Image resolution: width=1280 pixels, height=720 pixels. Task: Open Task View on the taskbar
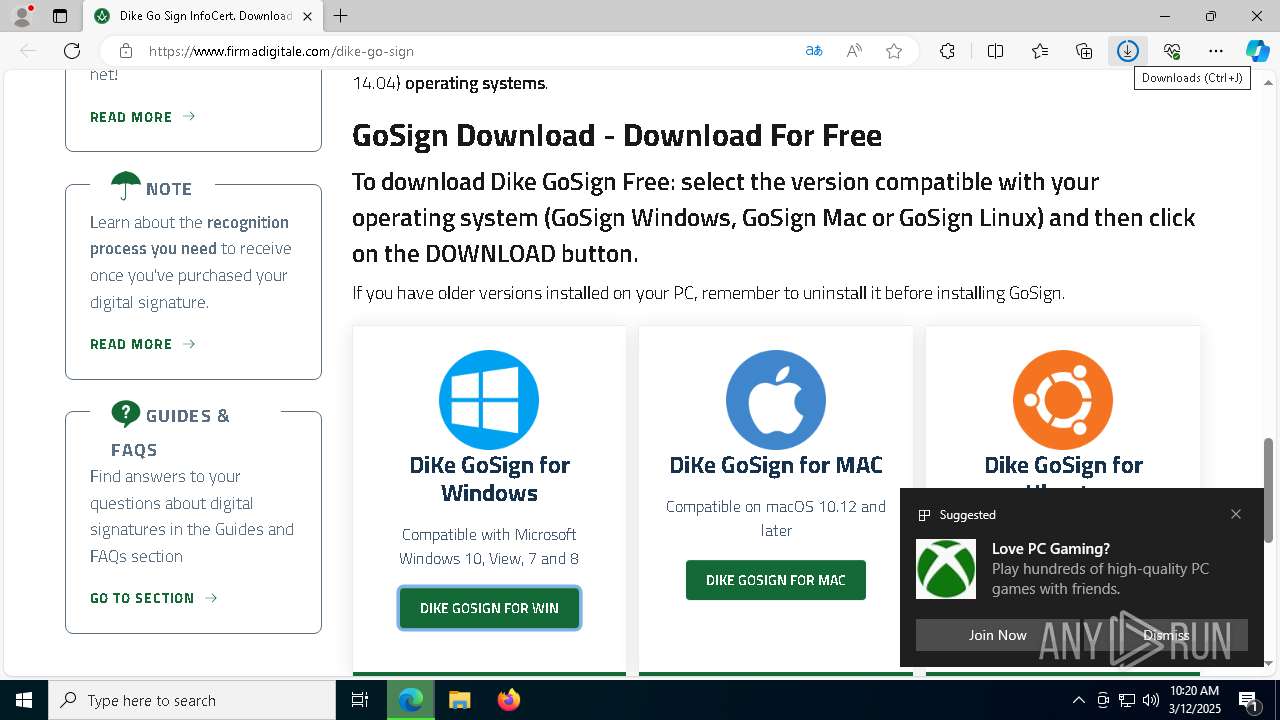pyautogui.click(x=360, y=700)
